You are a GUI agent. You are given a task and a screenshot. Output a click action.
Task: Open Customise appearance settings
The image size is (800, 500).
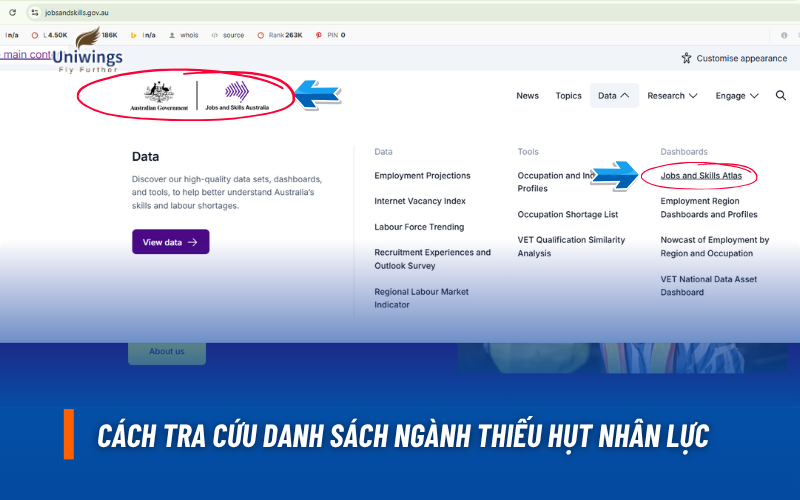click(x=734, y=58)
